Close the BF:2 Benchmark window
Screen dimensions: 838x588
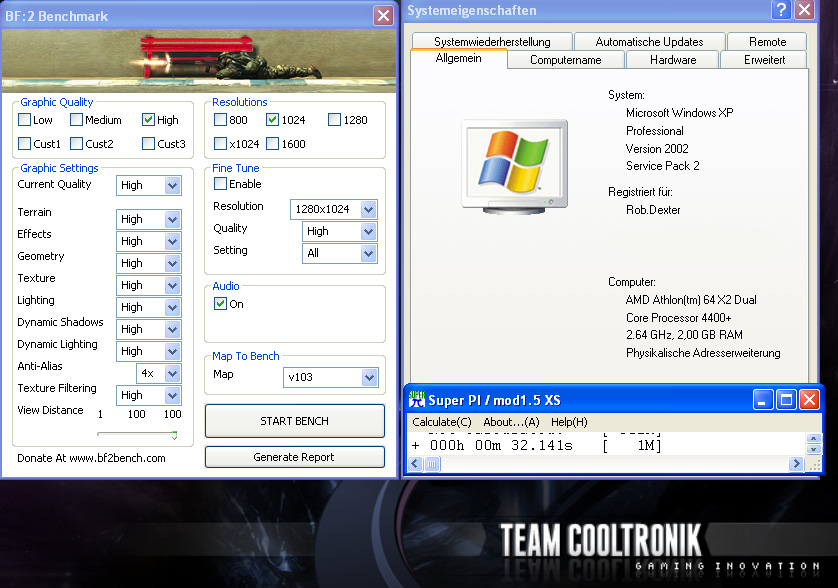[x=383, y=16]
